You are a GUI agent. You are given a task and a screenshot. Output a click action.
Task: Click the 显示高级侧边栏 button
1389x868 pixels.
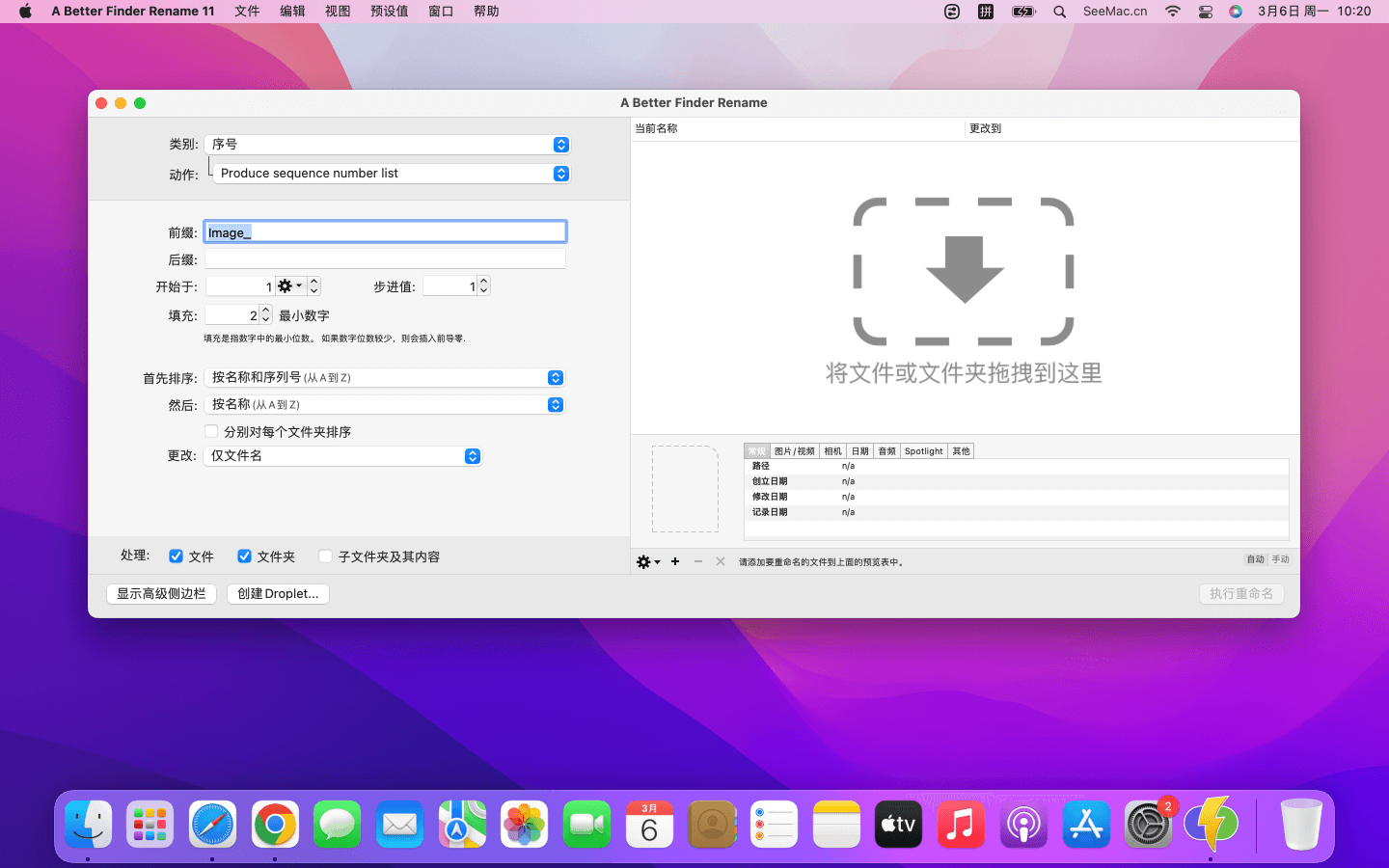pyautogui.click(x=161, y=593)
